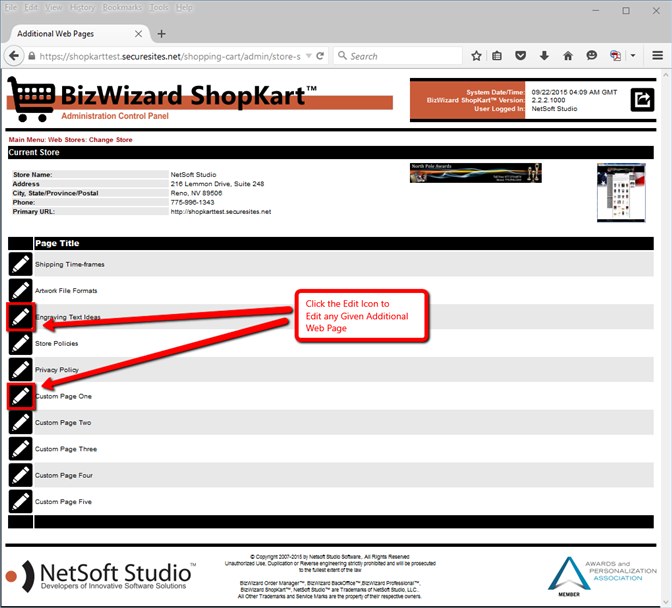Open dropdown arrow next to PDF extension
Screen dimensions: 672x608
633,56
